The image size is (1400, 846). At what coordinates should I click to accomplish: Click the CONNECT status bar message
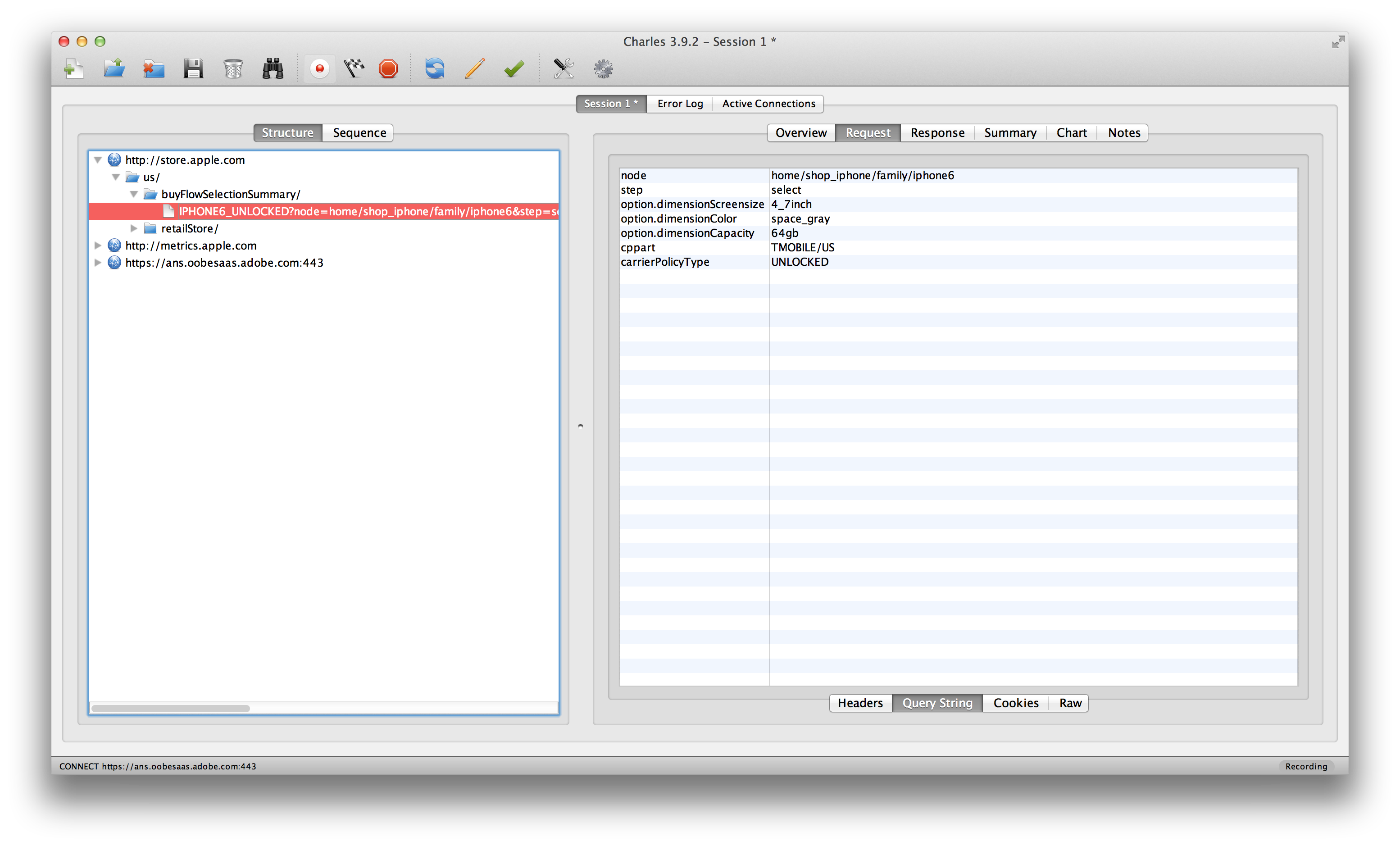158,766
